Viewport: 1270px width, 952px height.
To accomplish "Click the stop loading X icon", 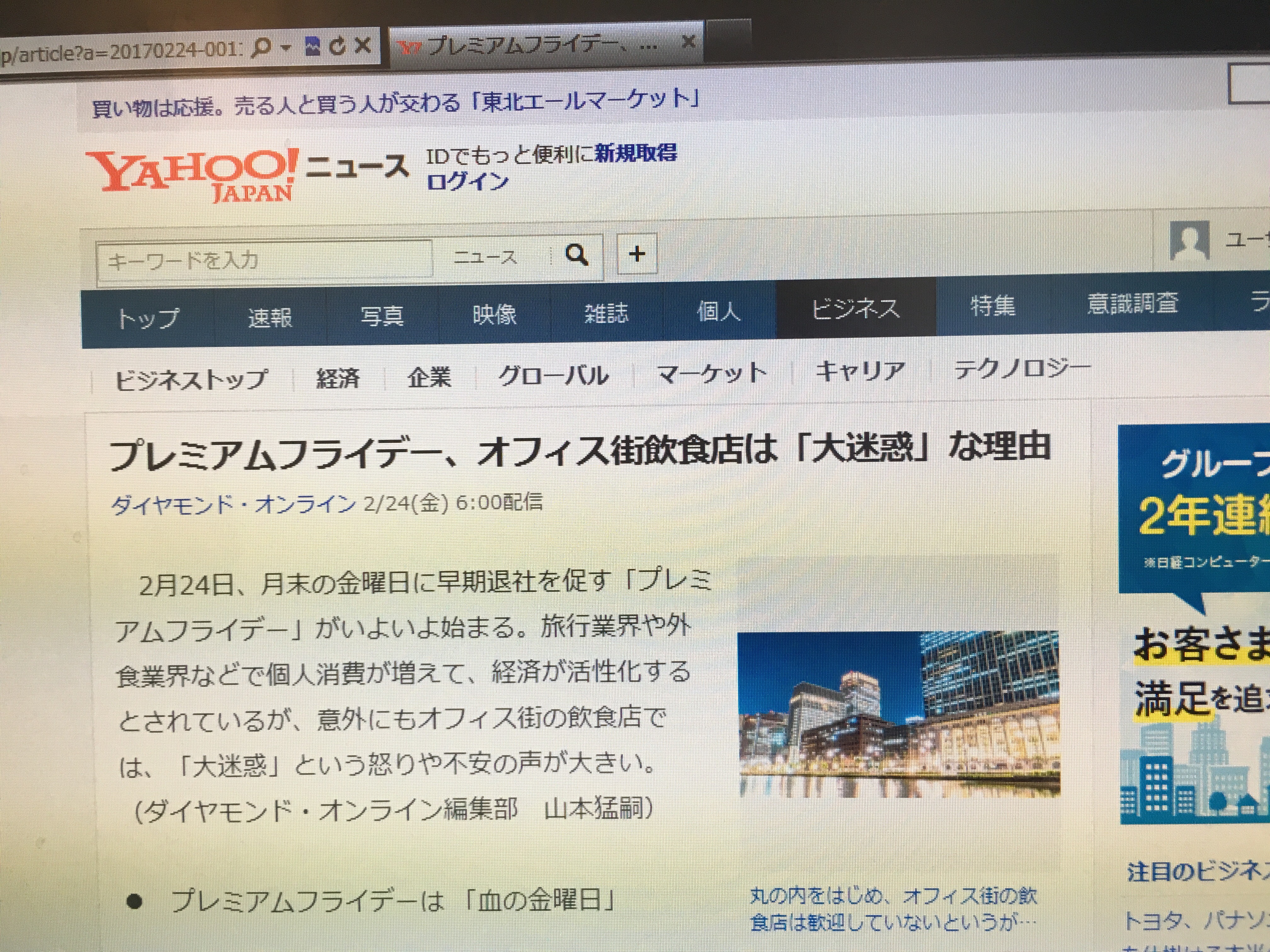I will tap(362, 45).
